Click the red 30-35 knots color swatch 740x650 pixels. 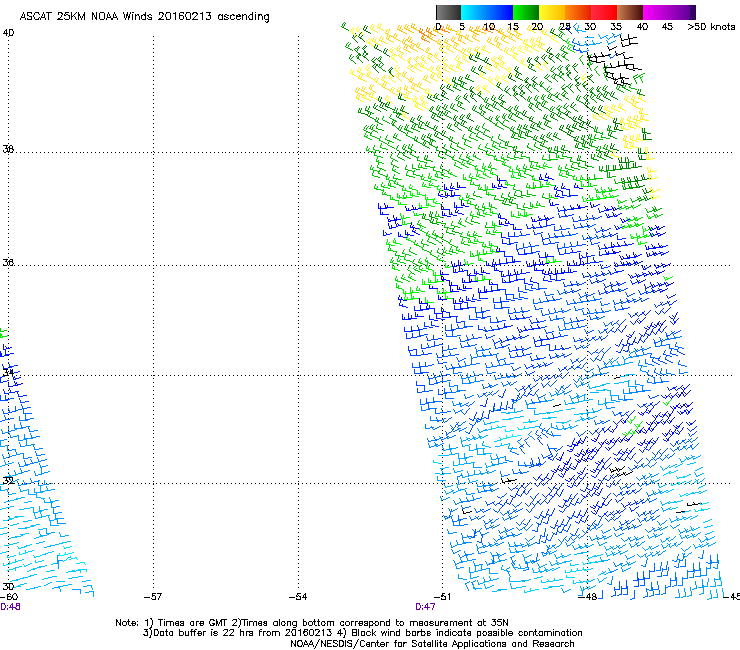604,12
